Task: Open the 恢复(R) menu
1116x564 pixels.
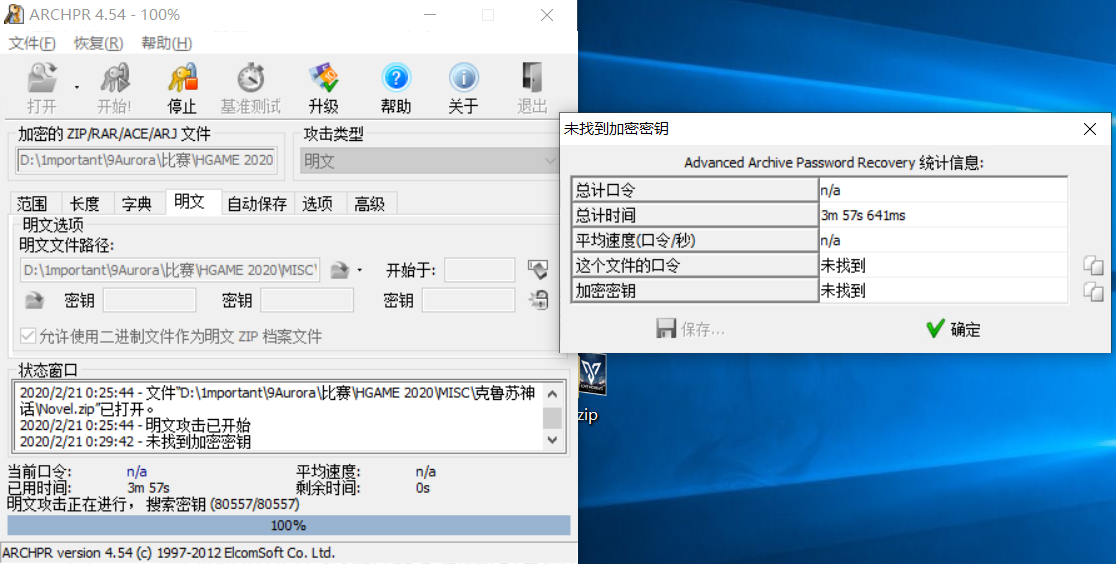Action: 98,43
